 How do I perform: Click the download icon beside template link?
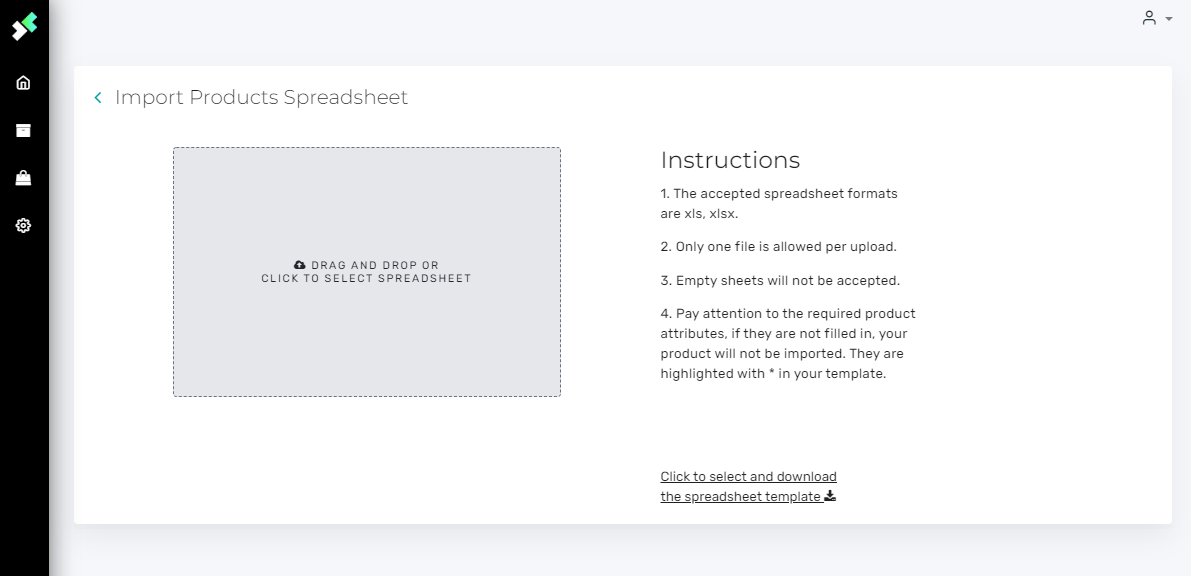point(830,496)
